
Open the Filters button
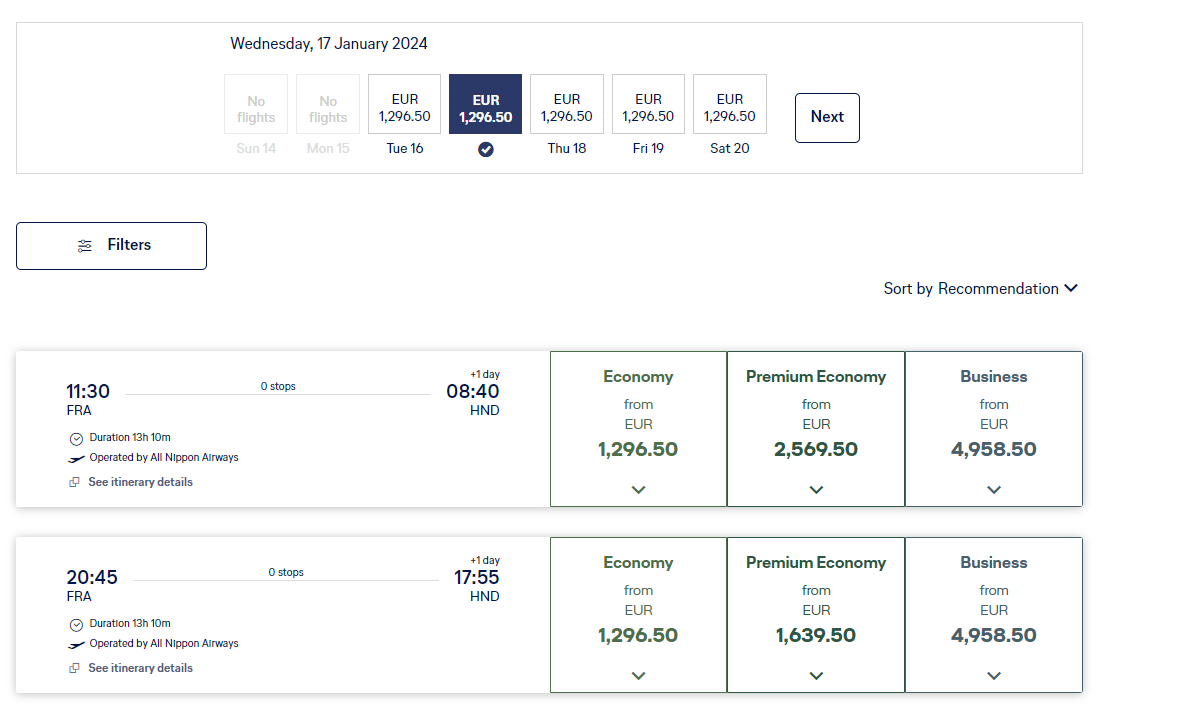111,246
